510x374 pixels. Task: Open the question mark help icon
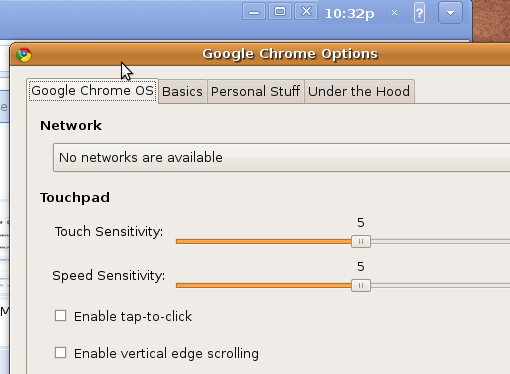tap(419, 13)
